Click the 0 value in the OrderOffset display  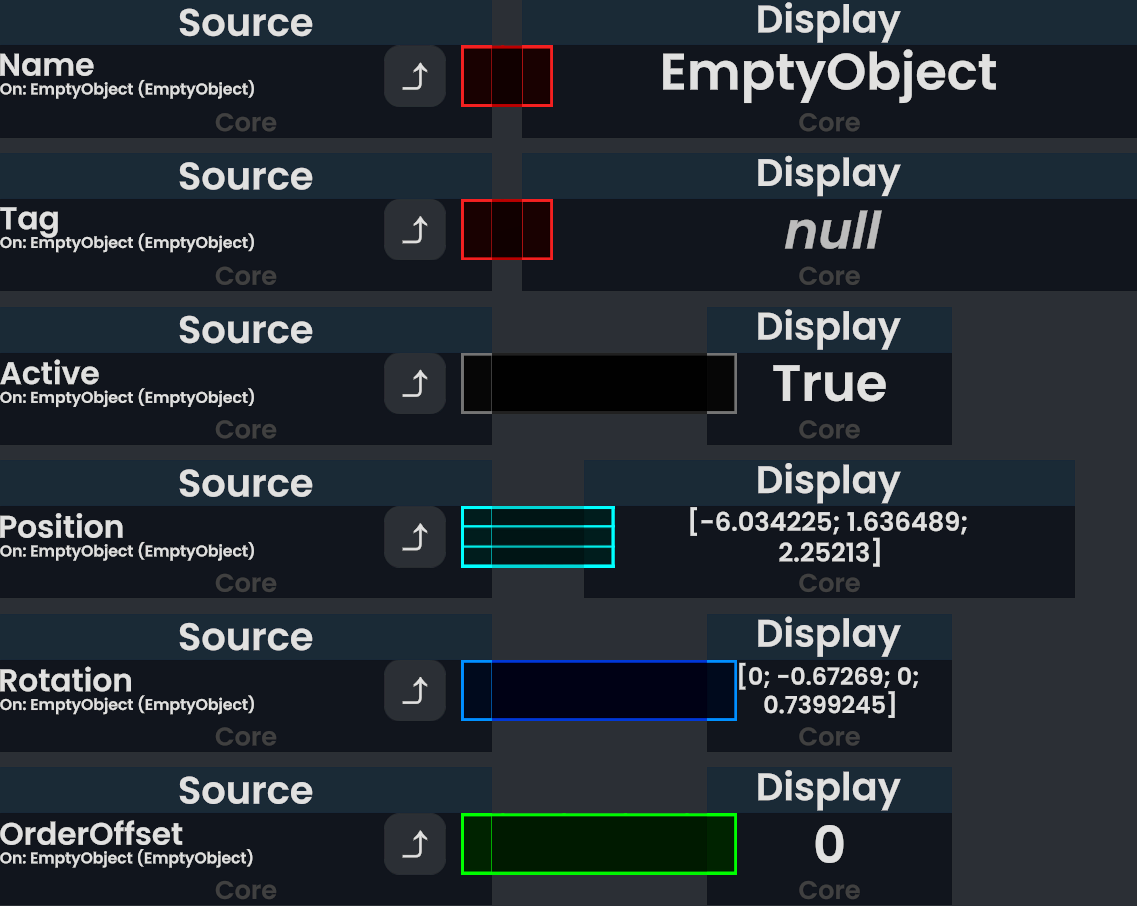pos(829,845)
